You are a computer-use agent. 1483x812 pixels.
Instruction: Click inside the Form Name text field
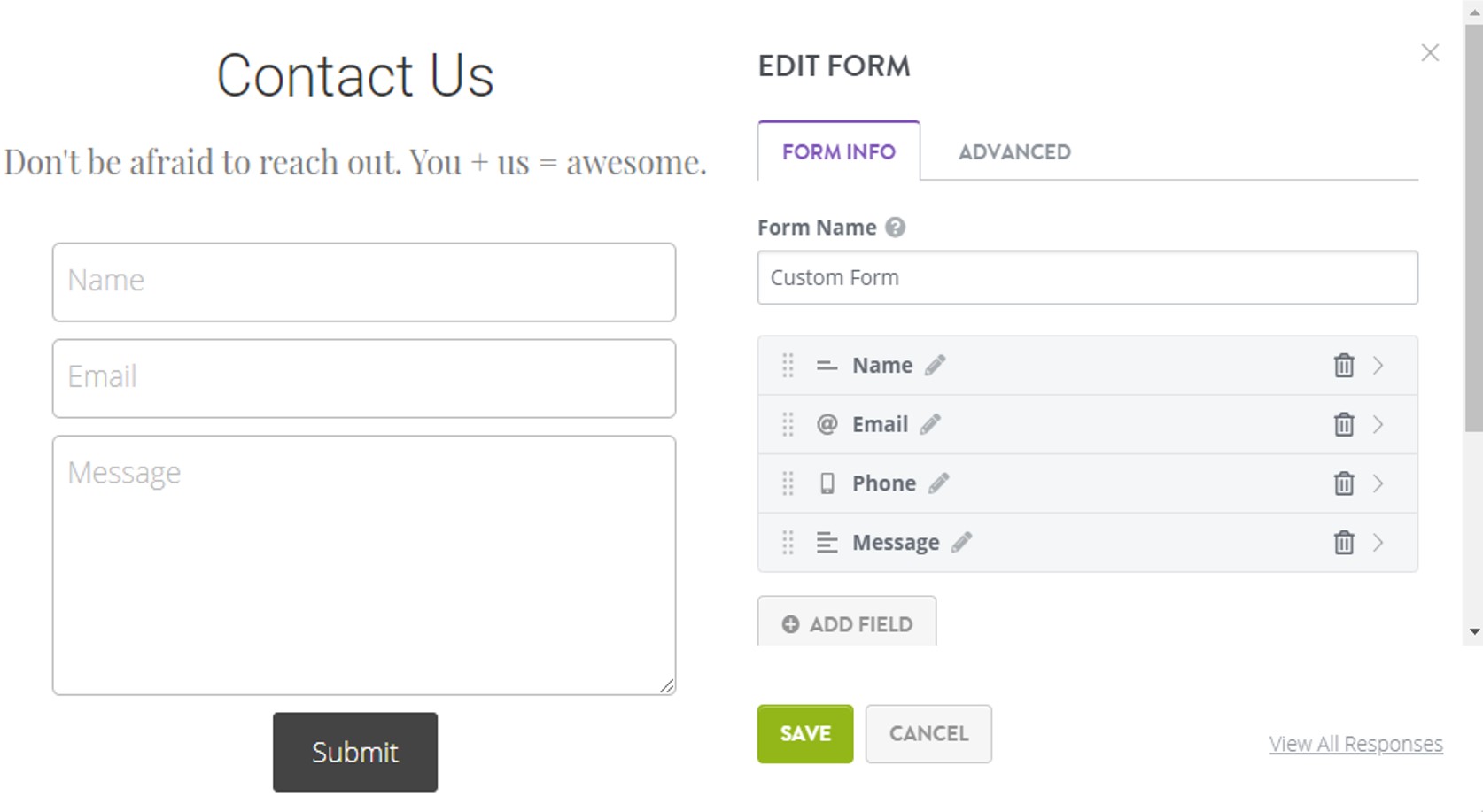1087,277
